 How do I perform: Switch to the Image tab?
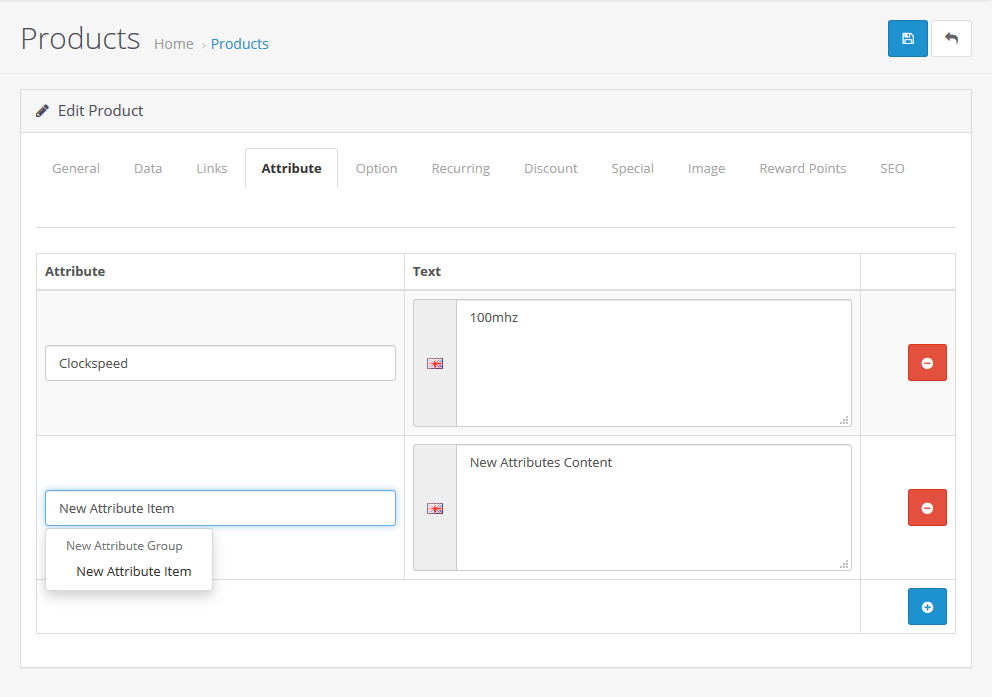(x=706, y=168)
